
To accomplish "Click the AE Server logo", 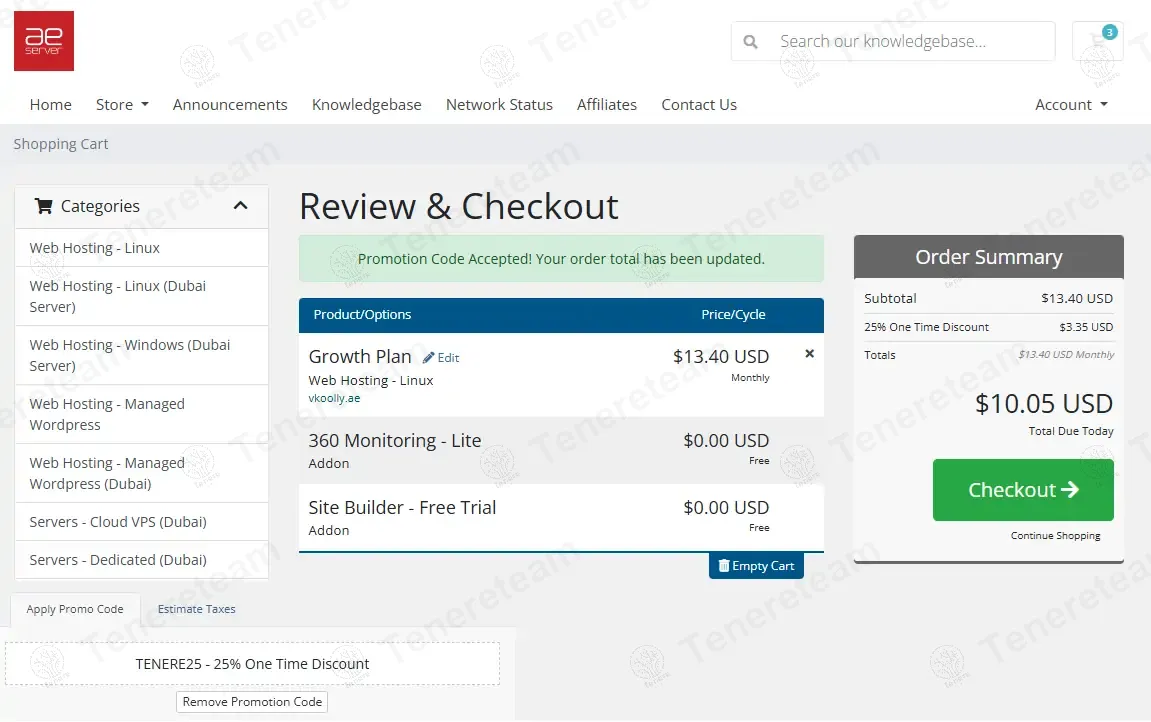I will pyautogui.click(x=43, y=41).
